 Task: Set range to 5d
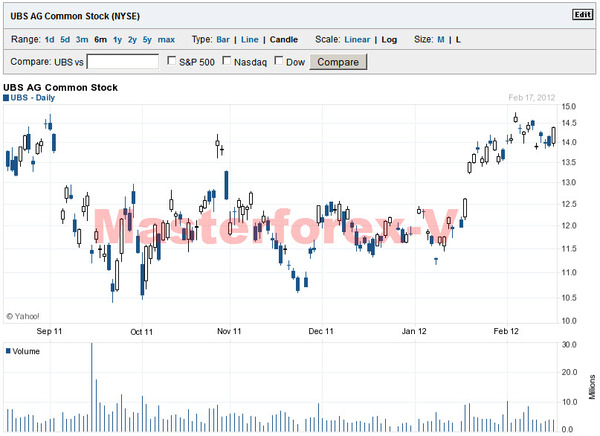[x=65, y=39]
